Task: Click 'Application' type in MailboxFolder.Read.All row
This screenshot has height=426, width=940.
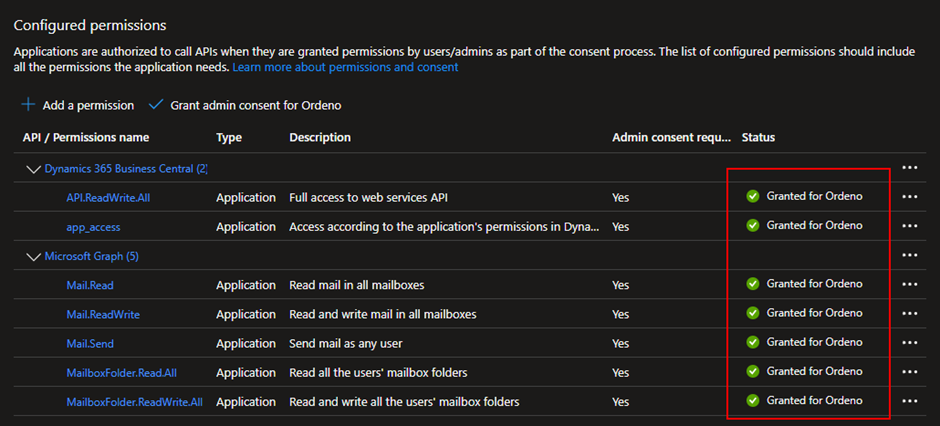Action: [x=246, y=373]
